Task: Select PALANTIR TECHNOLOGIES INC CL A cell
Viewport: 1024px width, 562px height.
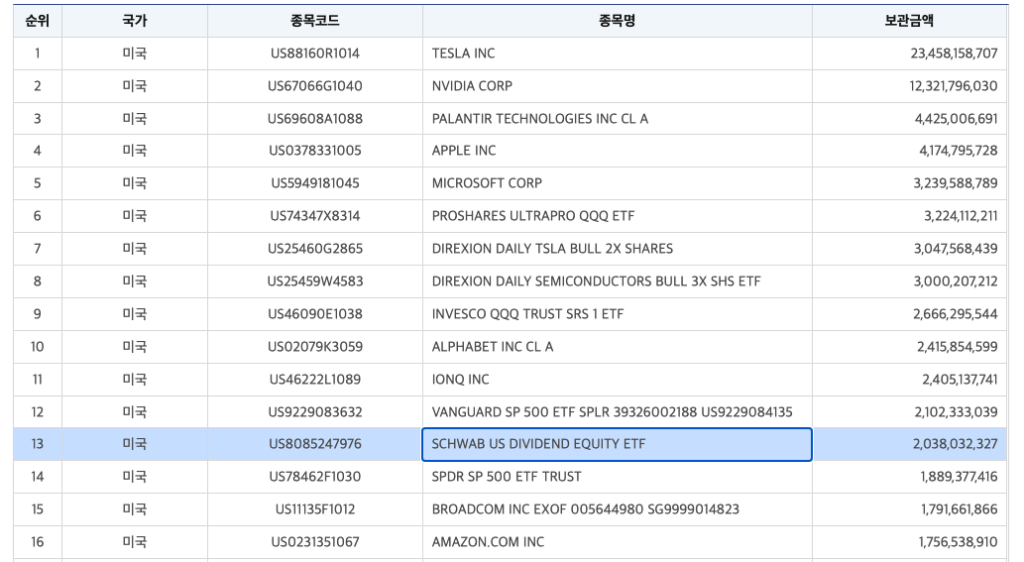Action: pyautogui.click(x=617, y=119)
